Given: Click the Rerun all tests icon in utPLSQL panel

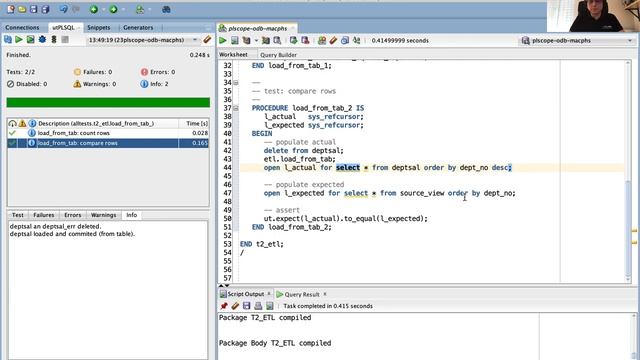Looking at the screenshot, I should (8, 40).
